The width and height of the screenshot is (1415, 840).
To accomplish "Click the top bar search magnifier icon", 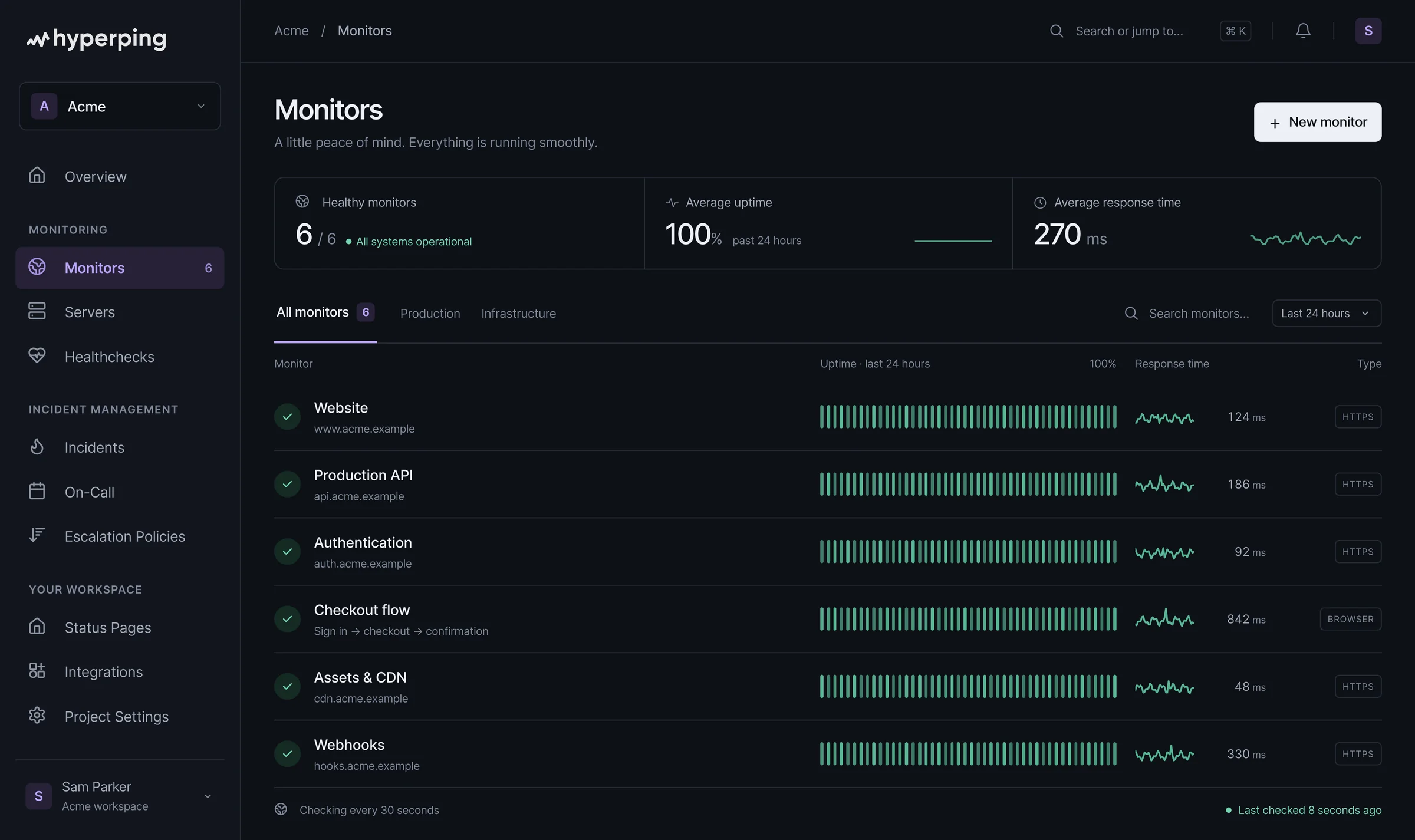I will point(1057,31).
